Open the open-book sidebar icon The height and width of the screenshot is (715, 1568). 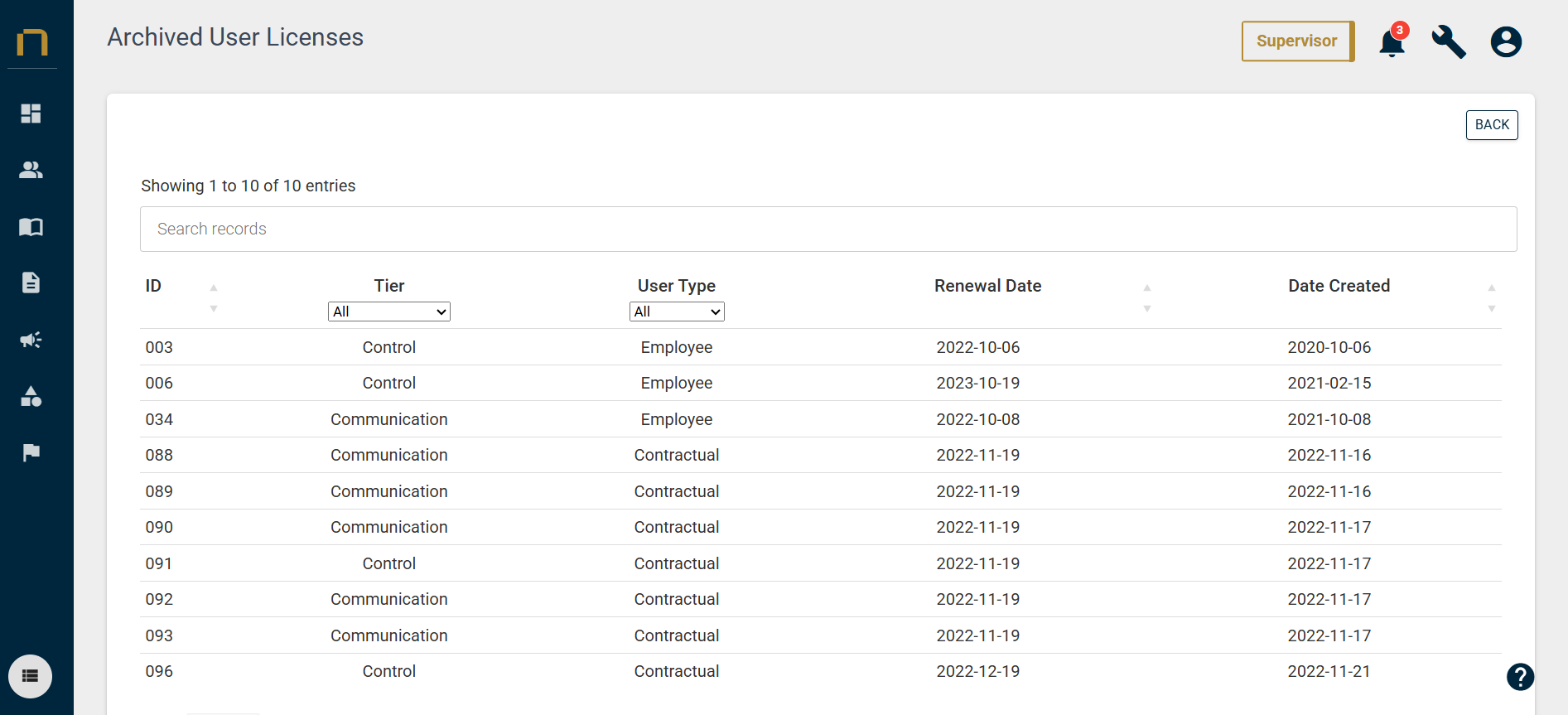[x=31, y=227]
